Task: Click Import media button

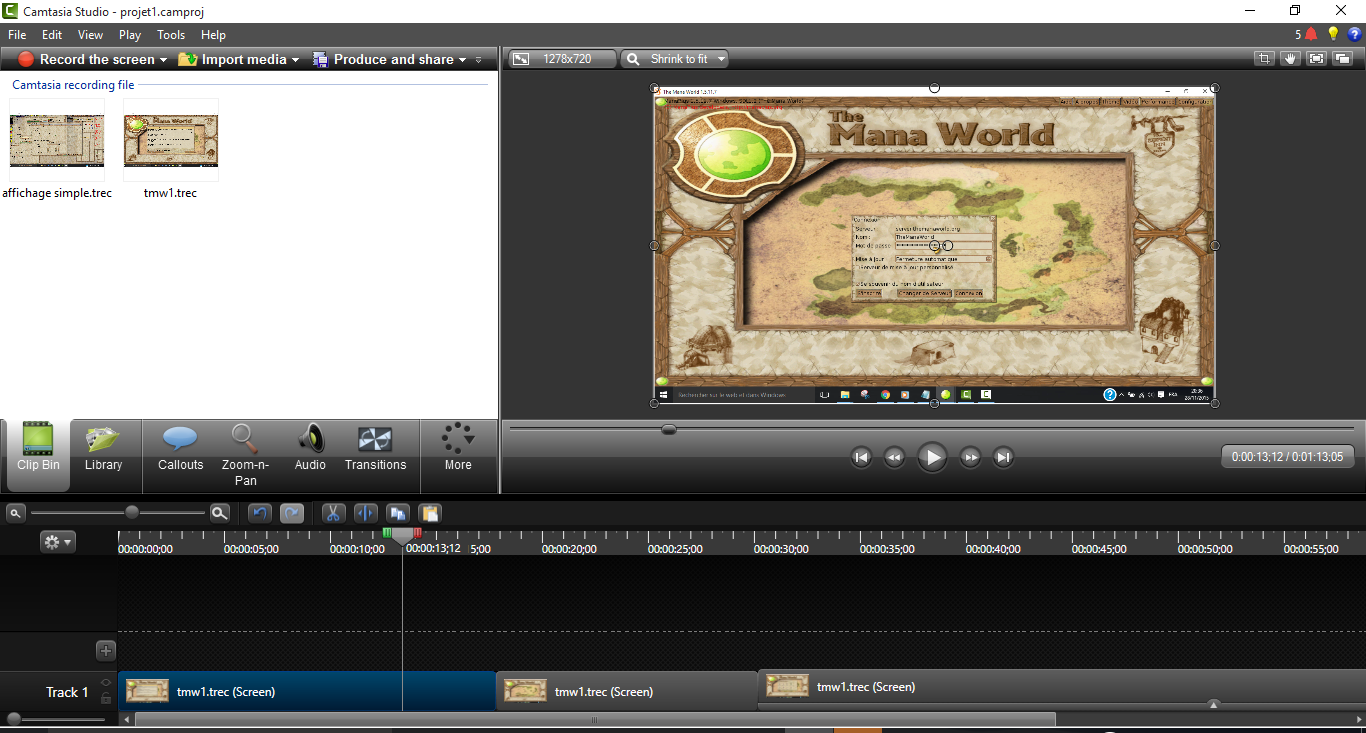Action: (232, 59)
